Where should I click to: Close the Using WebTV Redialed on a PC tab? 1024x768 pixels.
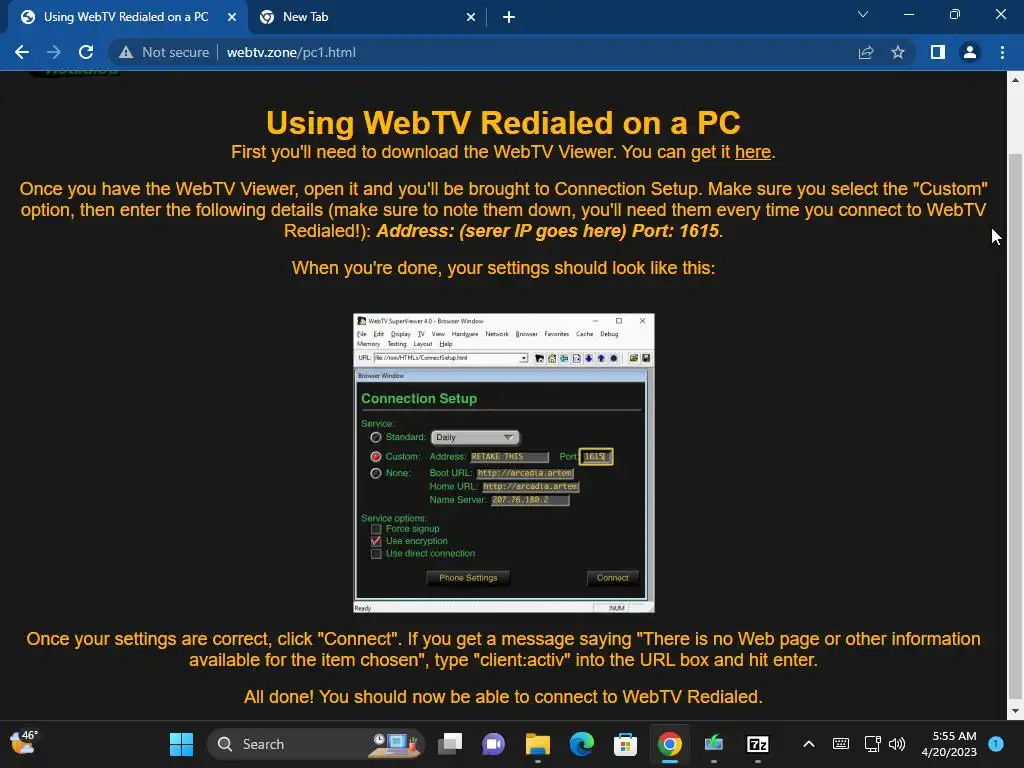[x=232, y=17]
